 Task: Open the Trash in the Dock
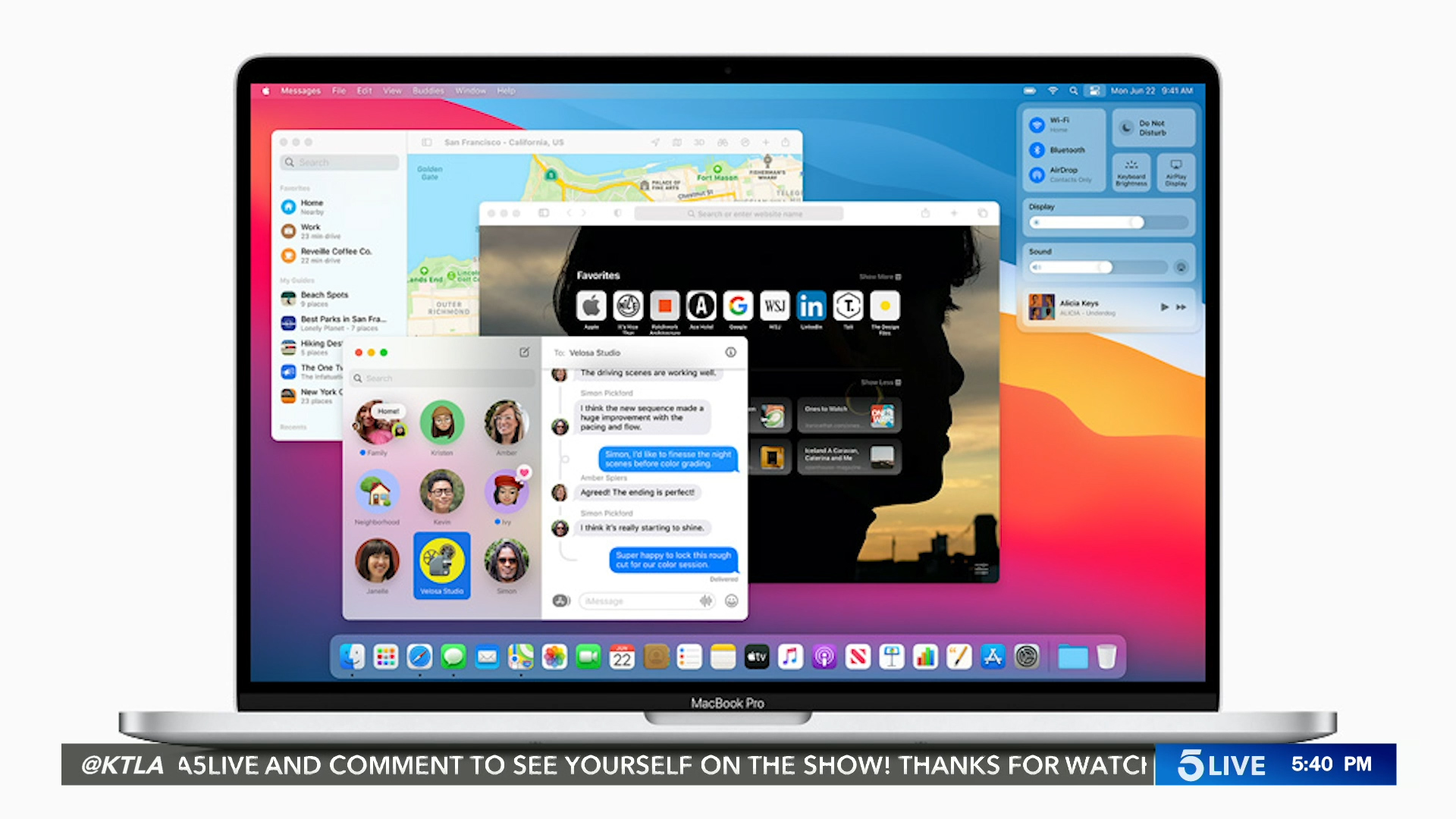(x=1106, y=657)
